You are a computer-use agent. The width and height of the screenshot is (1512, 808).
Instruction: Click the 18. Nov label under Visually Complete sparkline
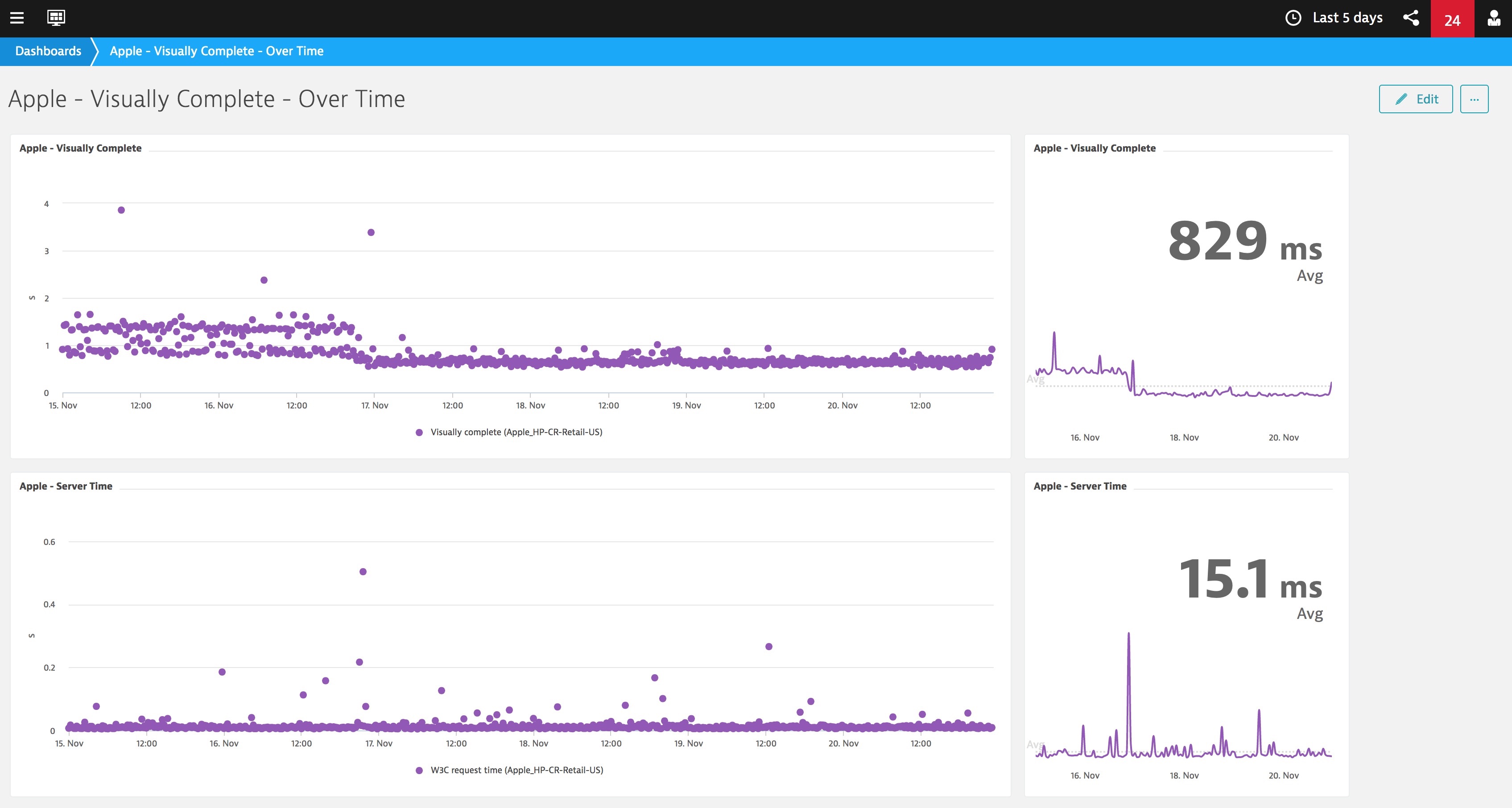[1184, 438]
